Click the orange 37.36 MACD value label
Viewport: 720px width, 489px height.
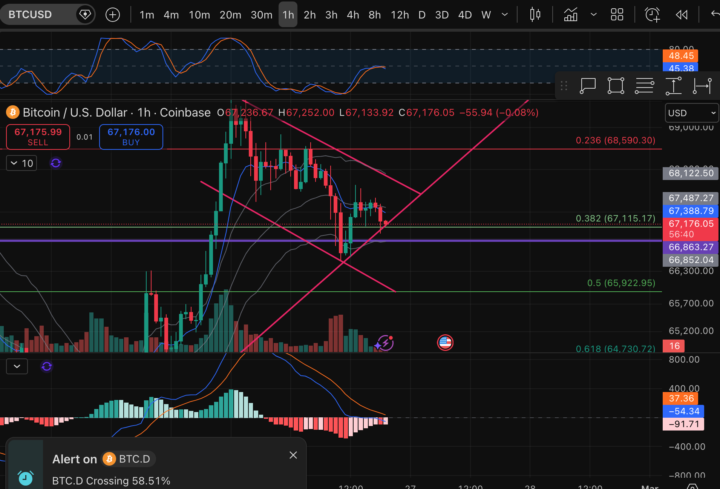coord(681,399)
